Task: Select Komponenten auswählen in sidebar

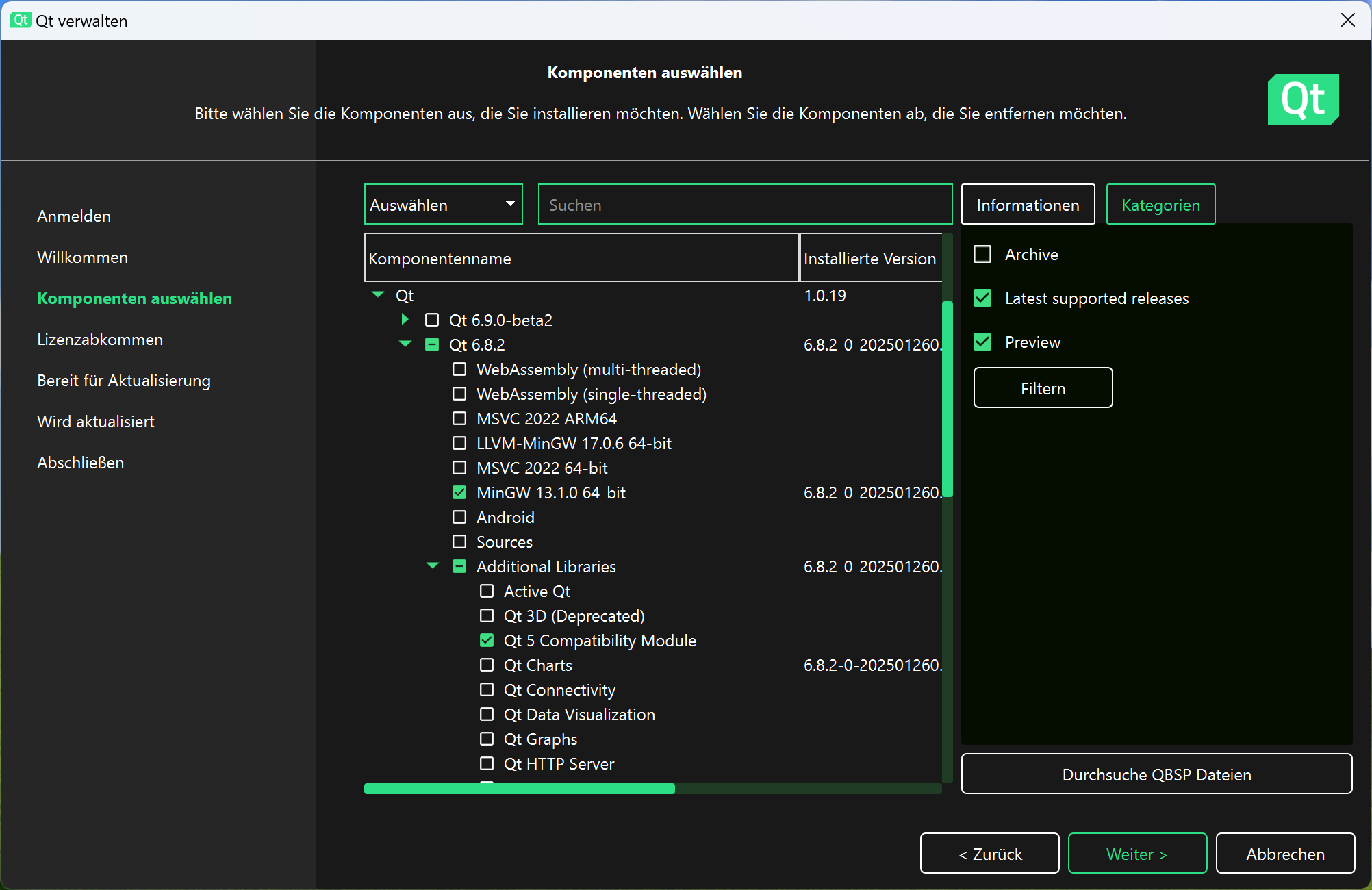Action: click(x=134, y=298)
